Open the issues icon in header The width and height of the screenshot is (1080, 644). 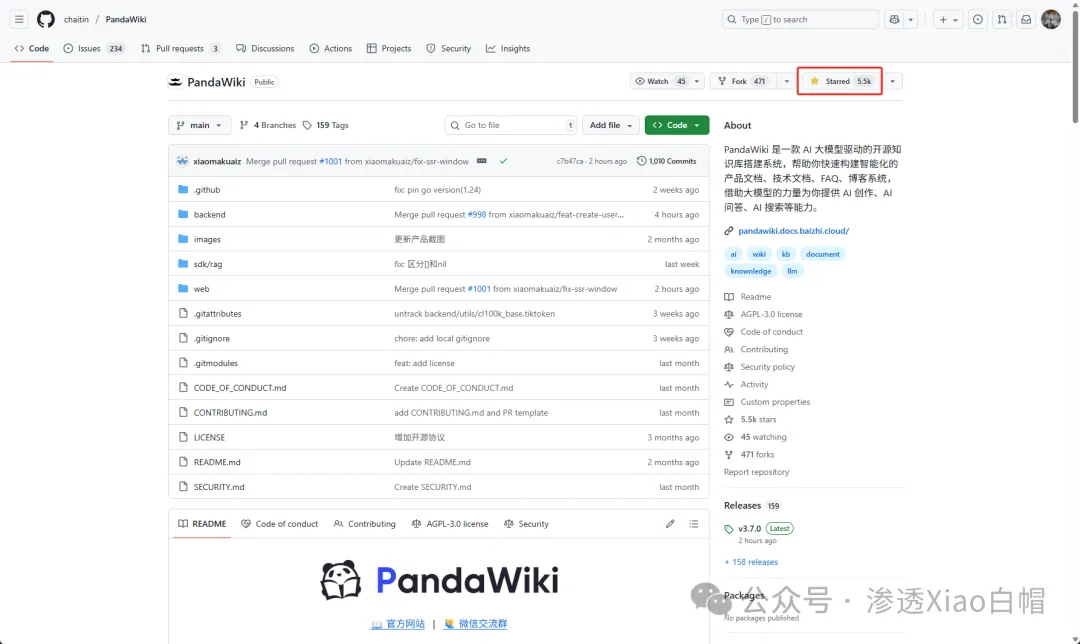pos(977,19)
